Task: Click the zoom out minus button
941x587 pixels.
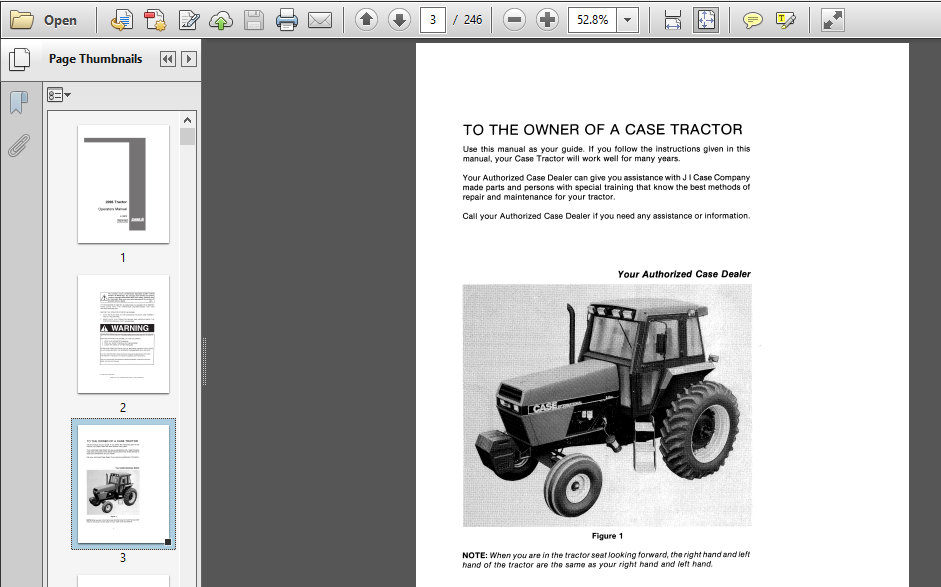Action: pyautogui.click(x=514, y=20)
